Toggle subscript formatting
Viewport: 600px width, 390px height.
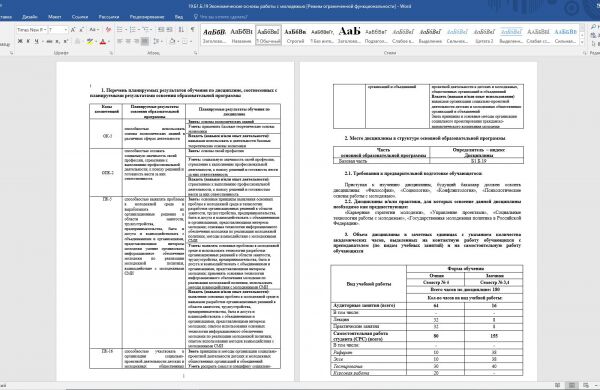click(x=57, y=41)
